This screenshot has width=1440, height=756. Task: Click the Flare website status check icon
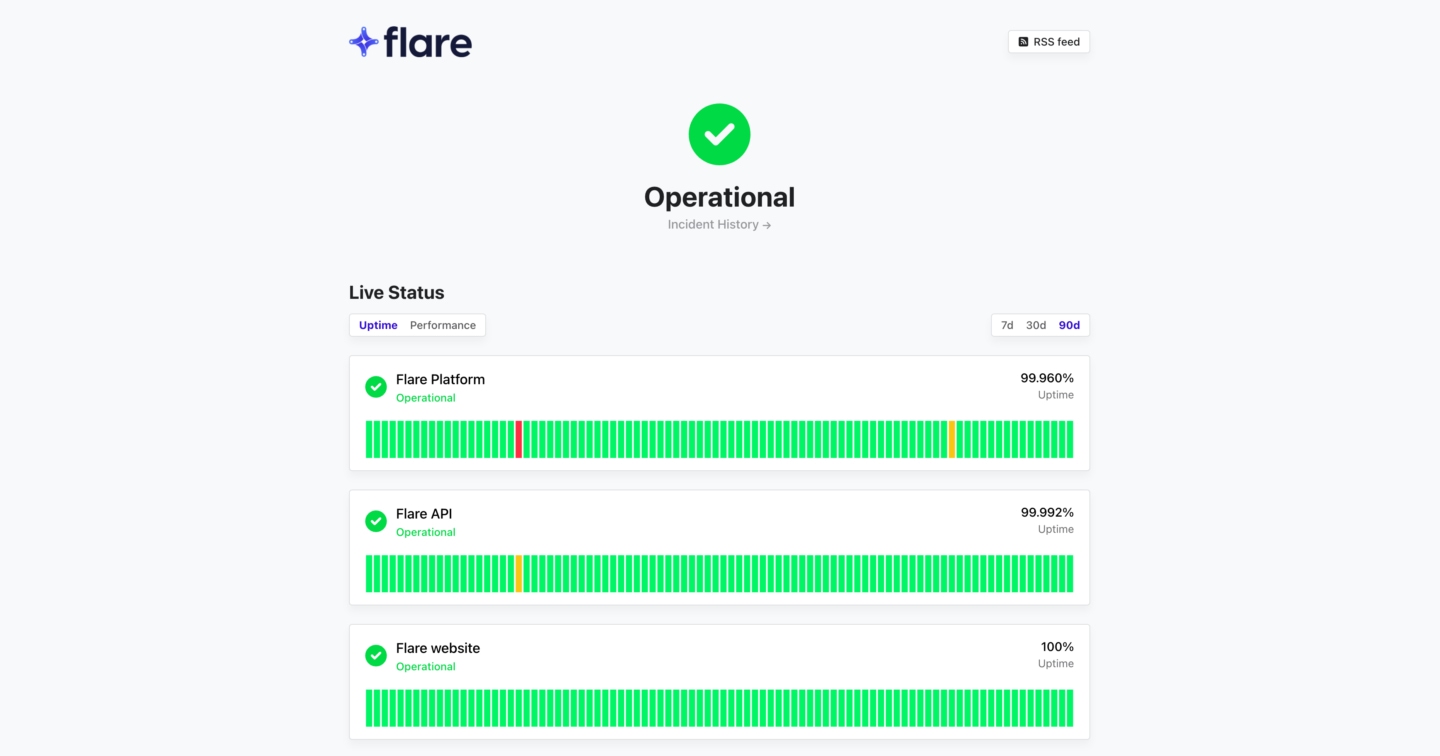(x=376, y=655)
